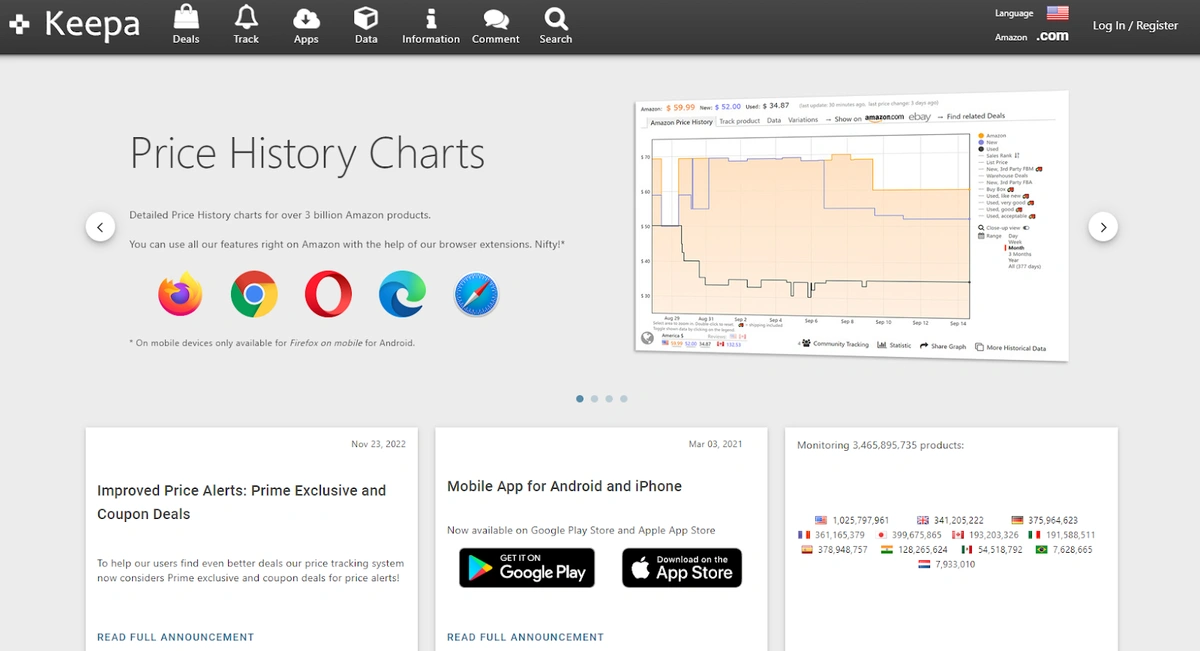Click the Firefox browser extension icon

click(180, 294)
